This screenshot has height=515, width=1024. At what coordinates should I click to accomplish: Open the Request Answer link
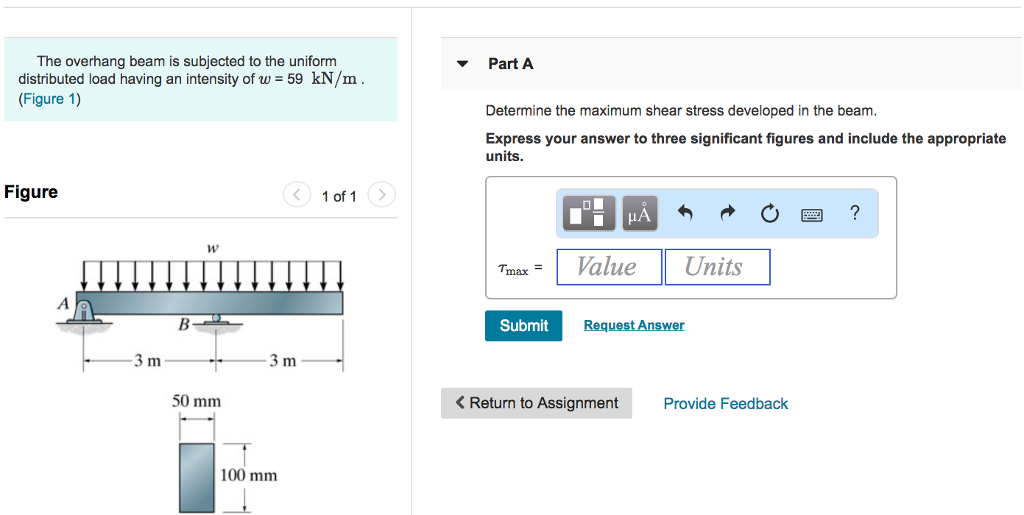coord(633,325)
